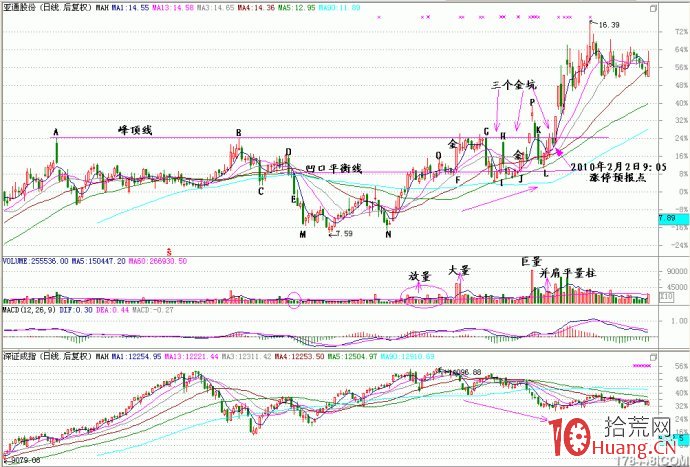690x467 pixels.
Task: Click the DEA:0.44 value label
Action: coord(111,310)
